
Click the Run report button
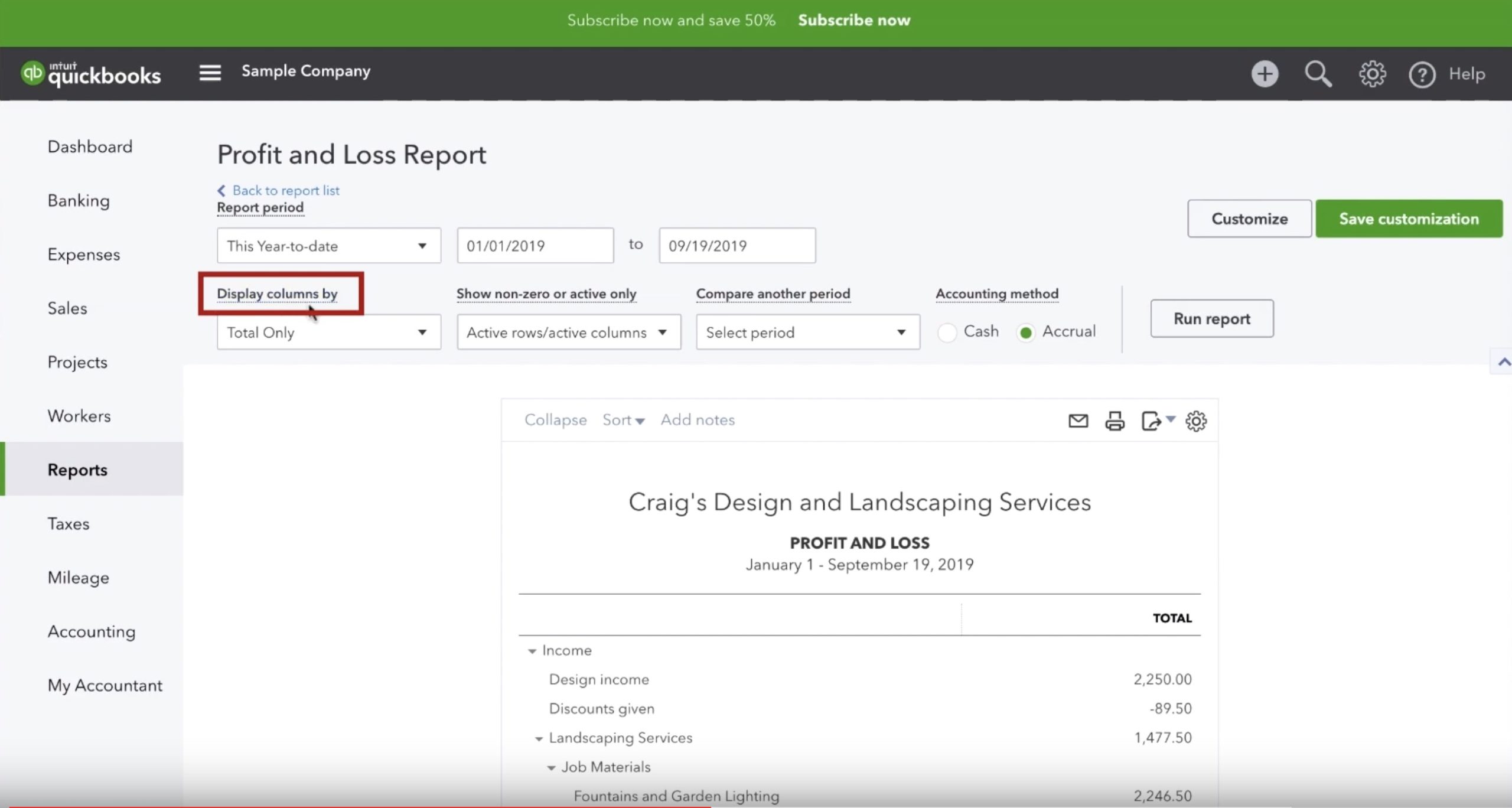(1212, 318)
